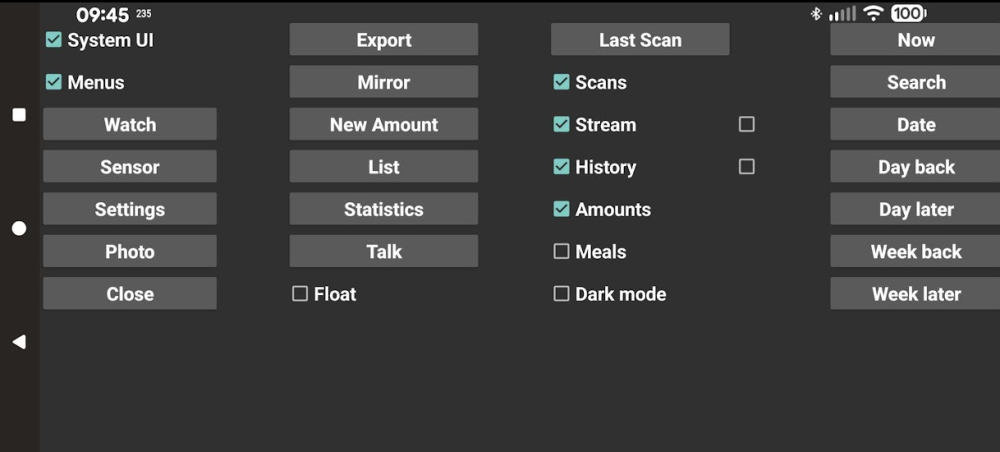Uncheck the System UI checkbox
The width and height of the screenshot is (1000, 452).
54,40
